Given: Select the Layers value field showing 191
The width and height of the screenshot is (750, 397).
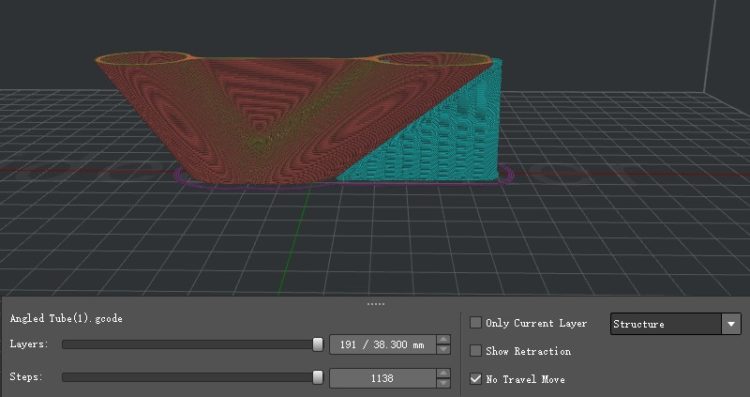Looking at the screenshot, I should (x=383, y=344).
